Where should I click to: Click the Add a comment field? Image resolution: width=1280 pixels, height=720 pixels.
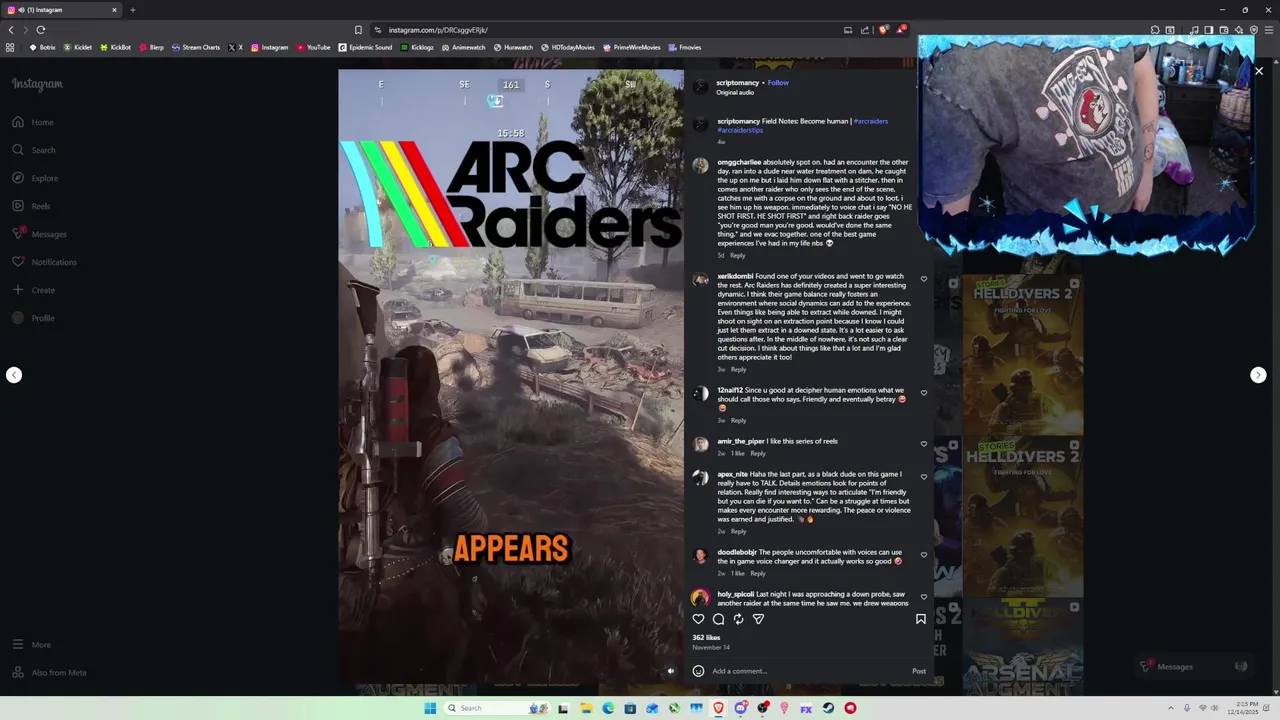pos(808,671)
